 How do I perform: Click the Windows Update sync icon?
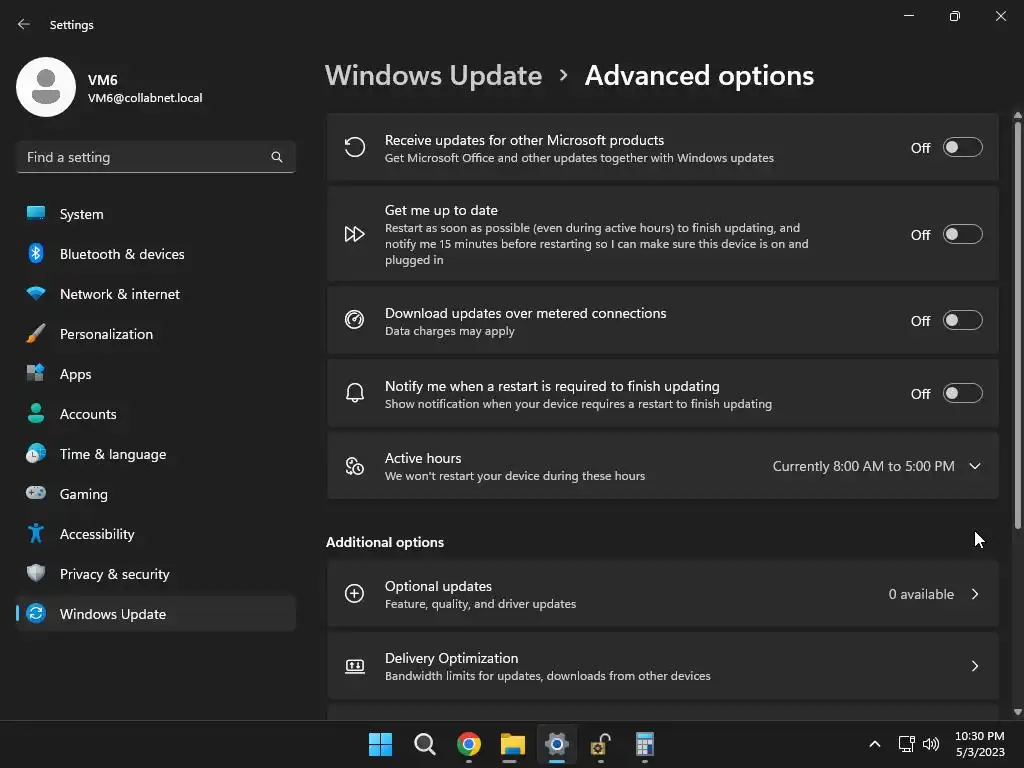click(x=36, y=613)
